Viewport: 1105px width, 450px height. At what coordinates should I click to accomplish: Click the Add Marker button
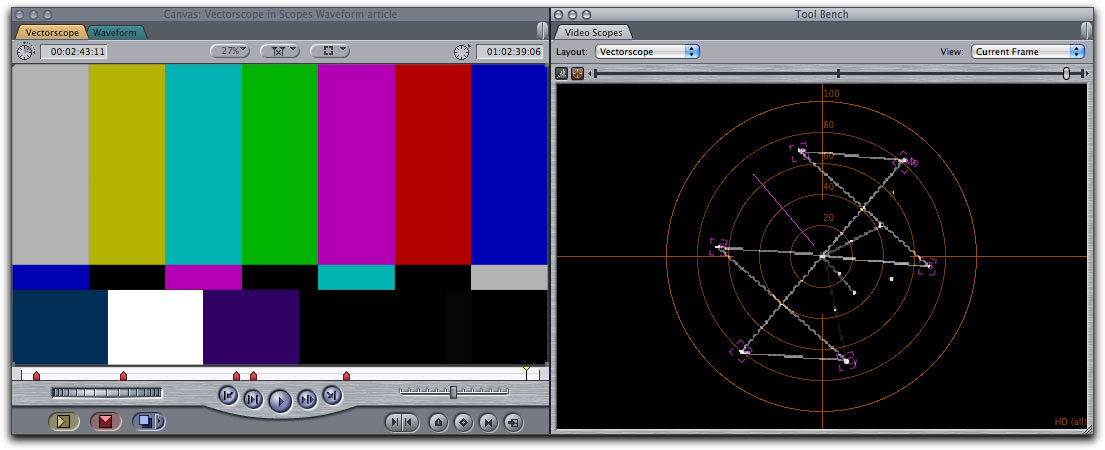(x=438, y=423)
